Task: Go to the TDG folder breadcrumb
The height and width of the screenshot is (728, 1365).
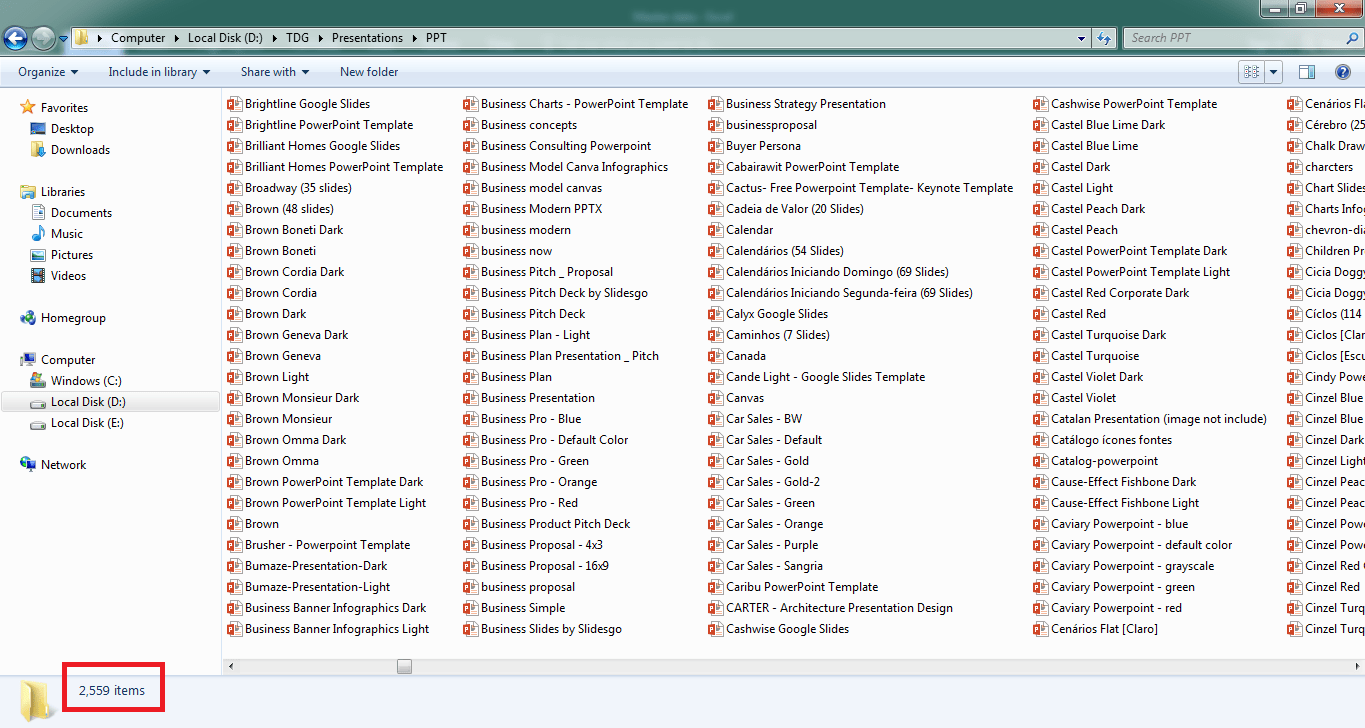Action: click(298, 38)
